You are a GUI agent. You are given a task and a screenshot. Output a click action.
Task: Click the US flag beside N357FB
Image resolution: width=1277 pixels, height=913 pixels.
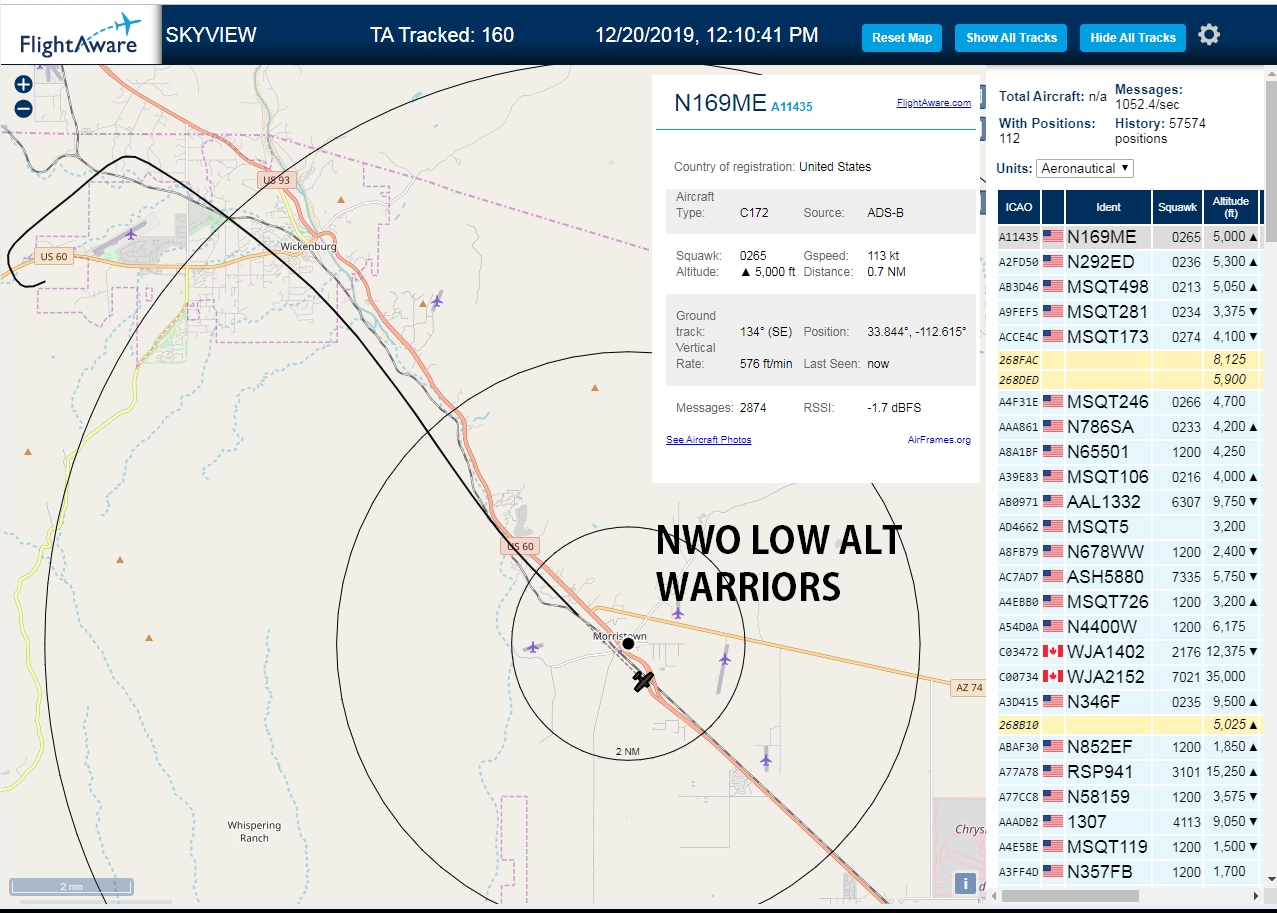pyautogui.click(x=1053, y=871)
